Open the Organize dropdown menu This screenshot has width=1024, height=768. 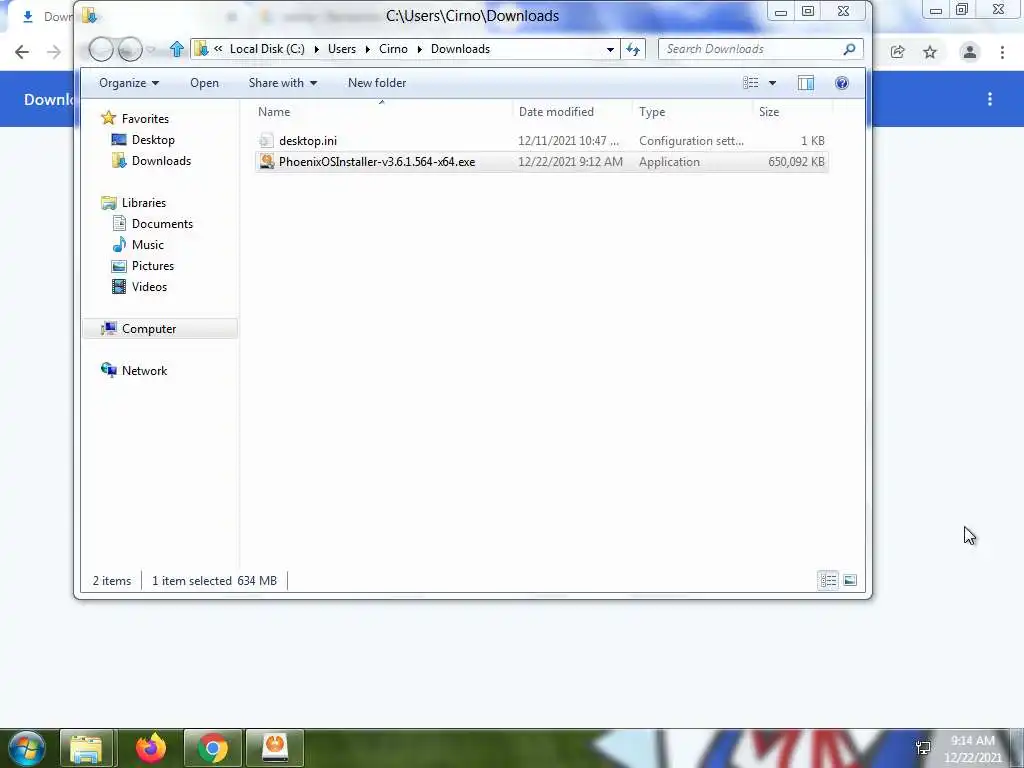click(129, 83)
